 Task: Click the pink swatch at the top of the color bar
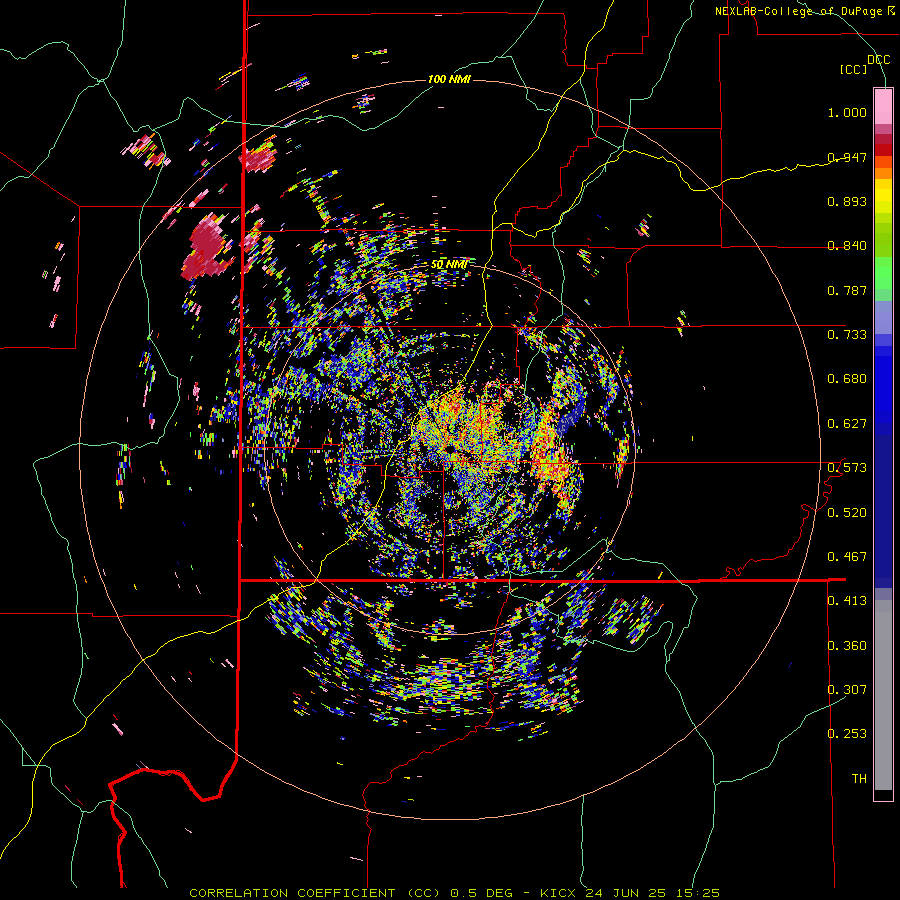883,106
